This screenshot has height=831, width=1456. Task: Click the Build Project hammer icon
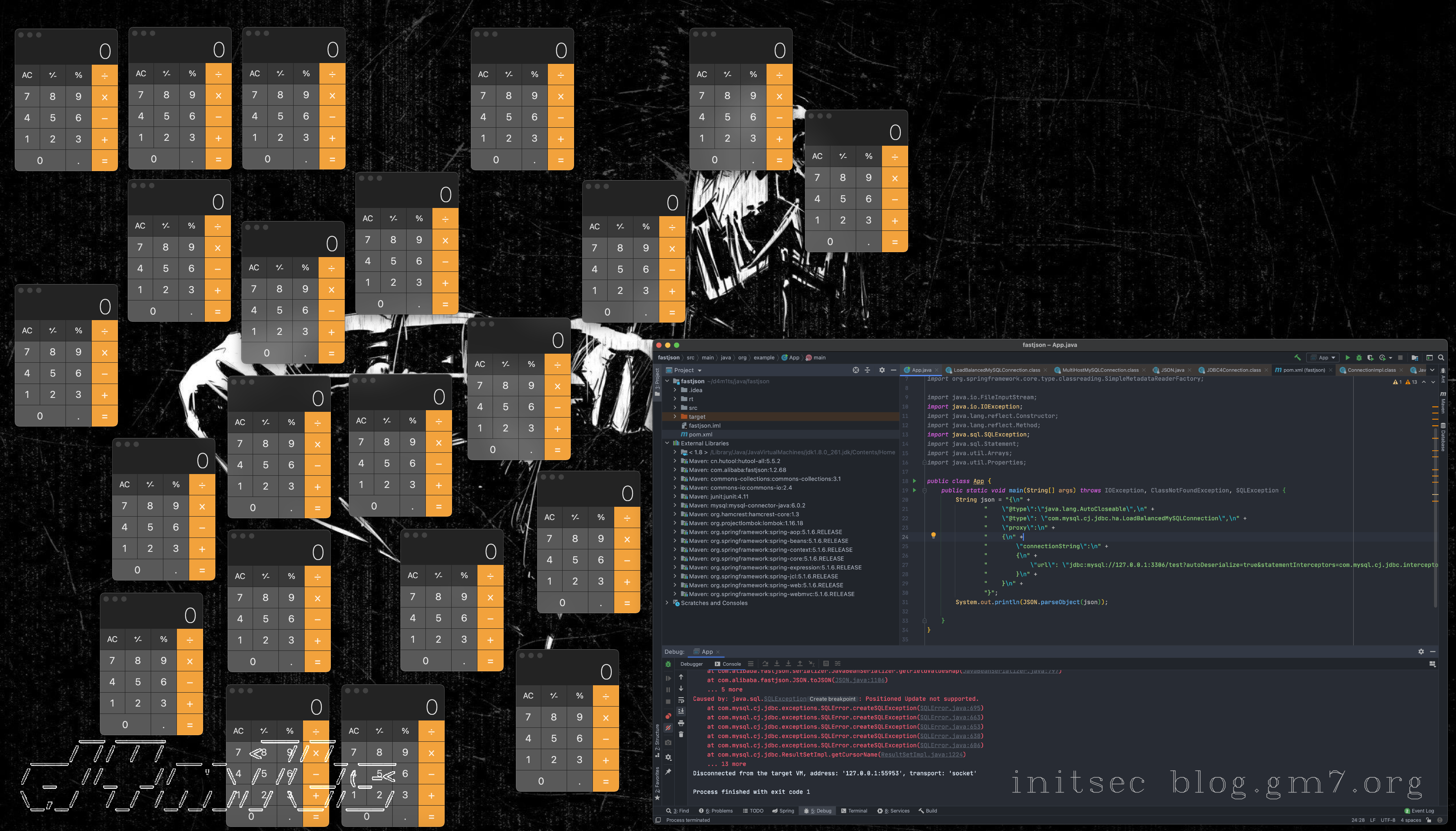(x=1297, y=358)
